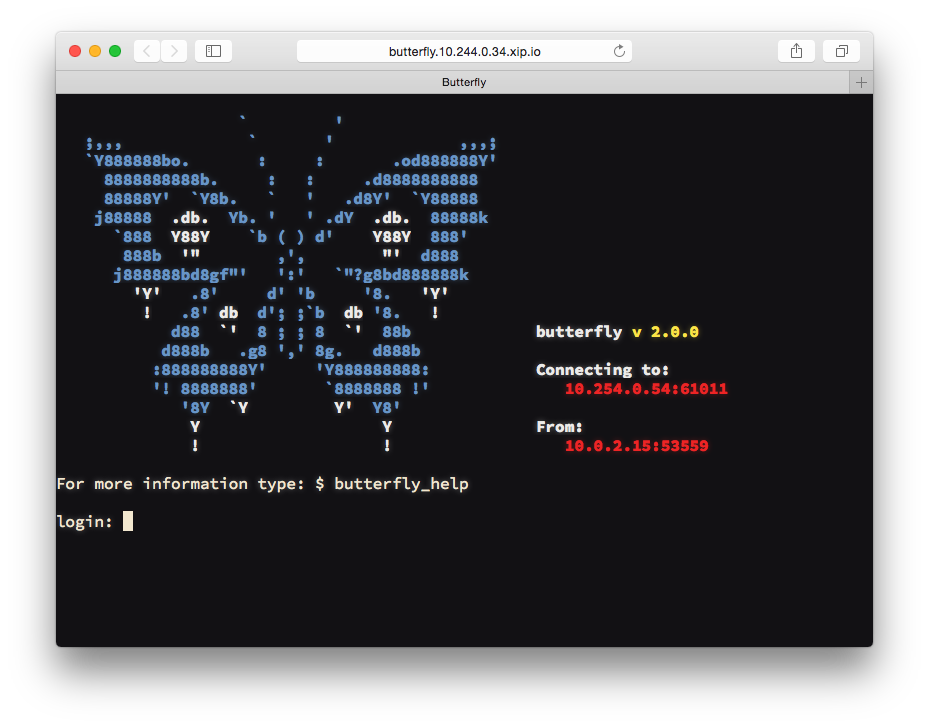Click the "butterfly v 2.0.0" version text
The image size is (929, 727).
(617, 332)
